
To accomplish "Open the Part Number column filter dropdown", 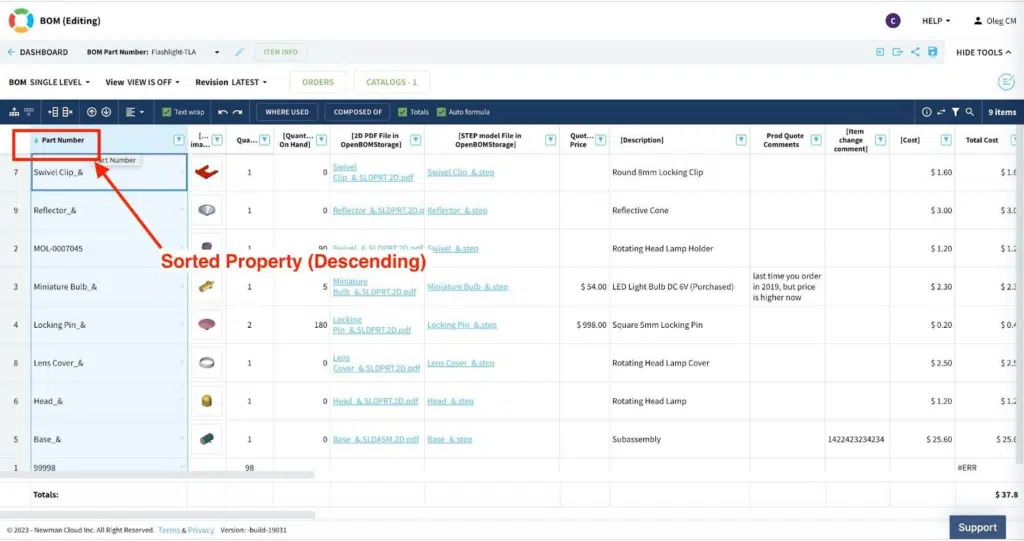I will pyautogui.click(x=178, y=140).
